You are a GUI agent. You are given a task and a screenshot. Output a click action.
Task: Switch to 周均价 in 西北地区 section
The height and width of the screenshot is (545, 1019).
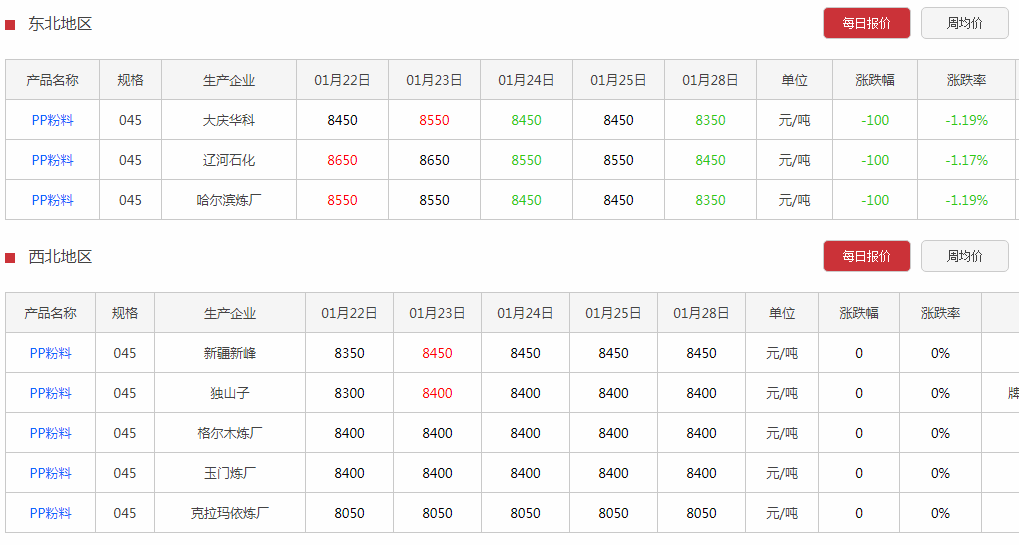[x=964, y=256]
